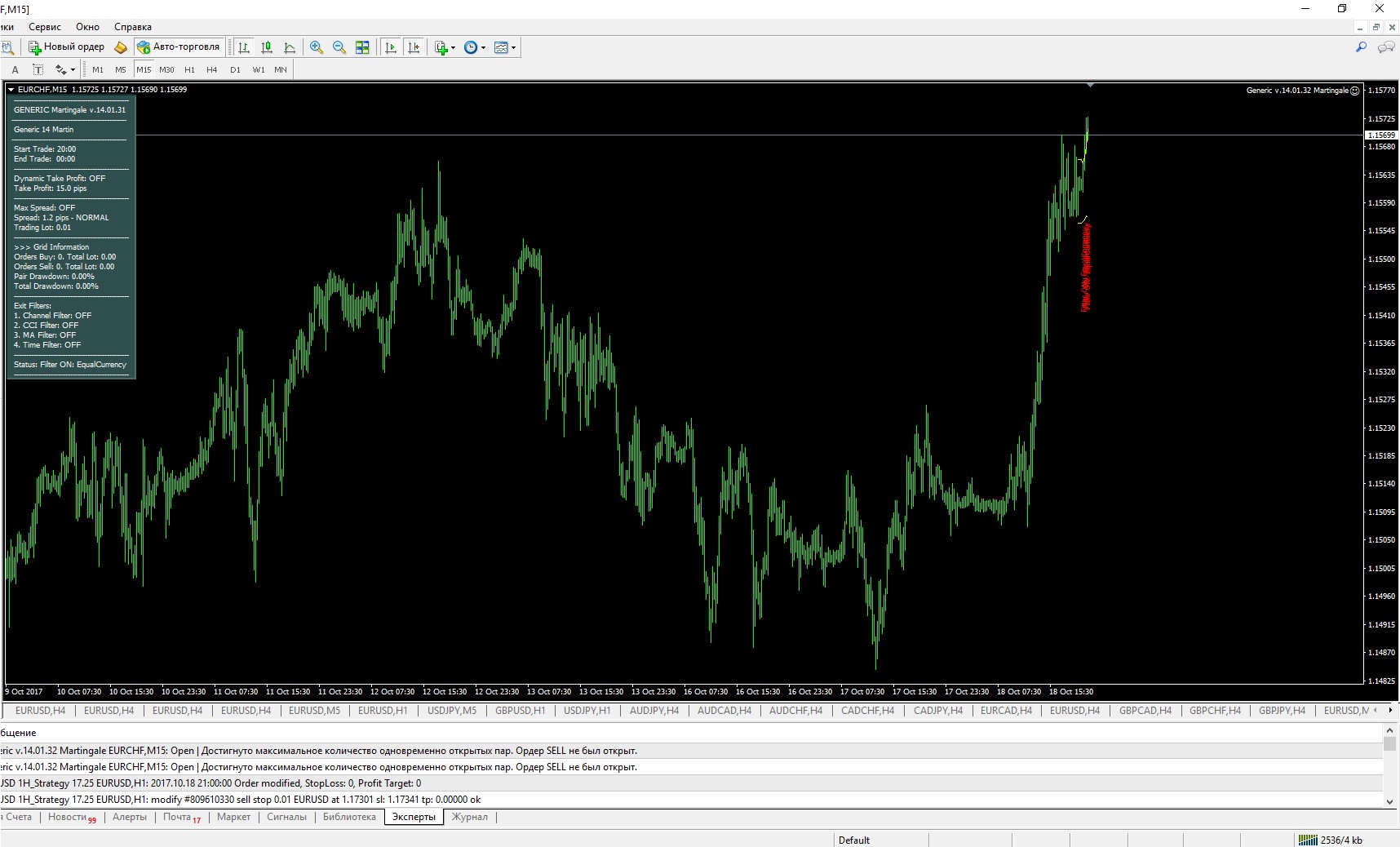Switch to the CADCHF,H4 chart tab
Screen dimensions: 1400x847
[867, 711]
